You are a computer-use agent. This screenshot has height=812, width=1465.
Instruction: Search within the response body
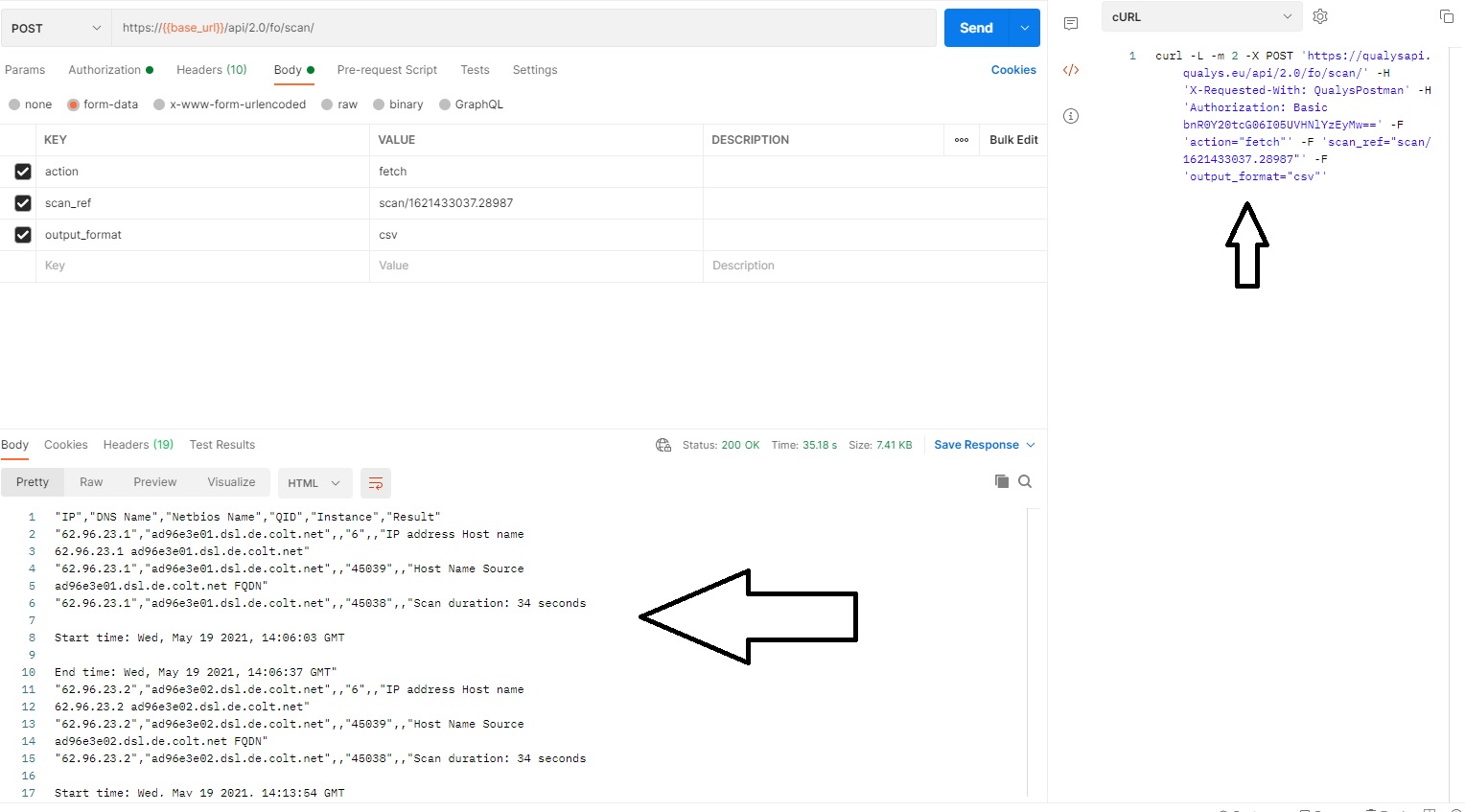click(1025, 481)
